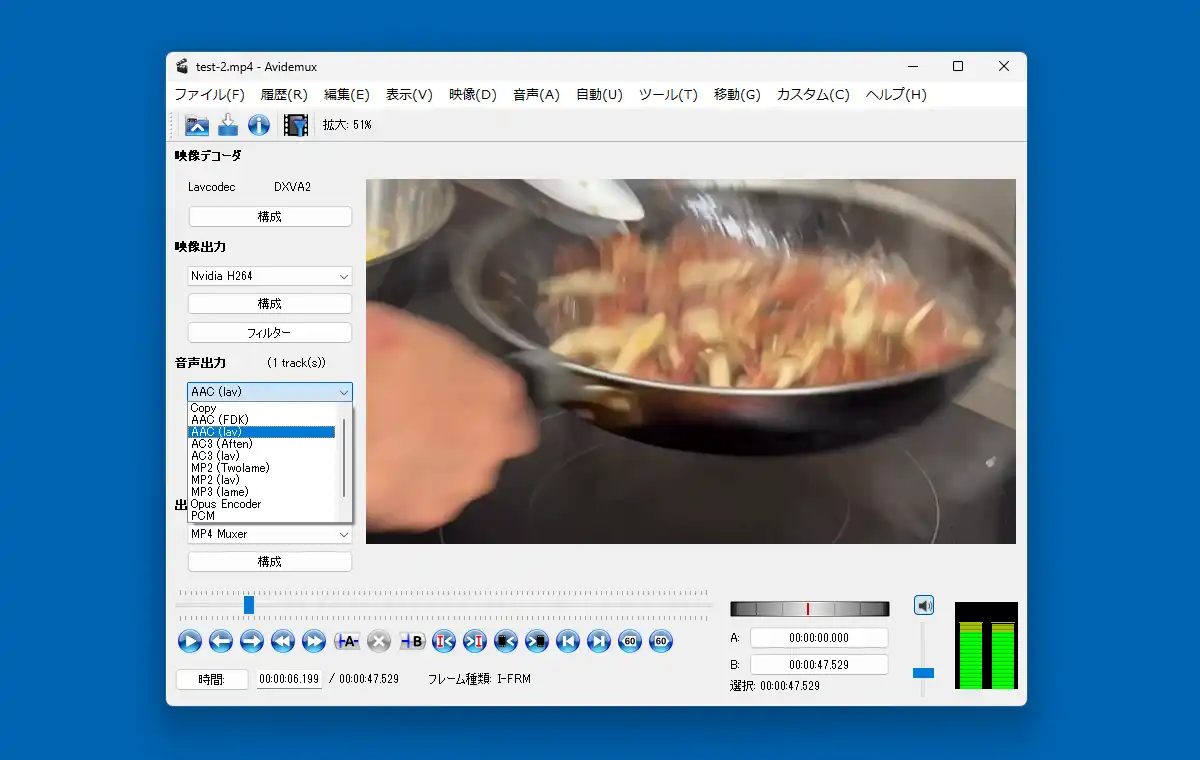
Task: Open video file via toolbar folder icon
Action: [x=197, y=125]
